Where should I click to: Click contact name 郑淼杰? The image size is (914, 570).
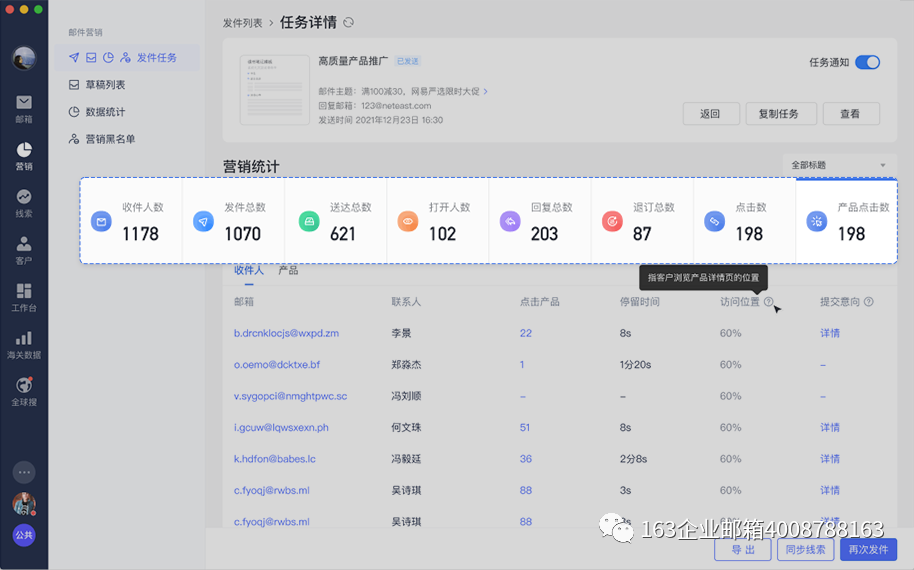point(406,364)
